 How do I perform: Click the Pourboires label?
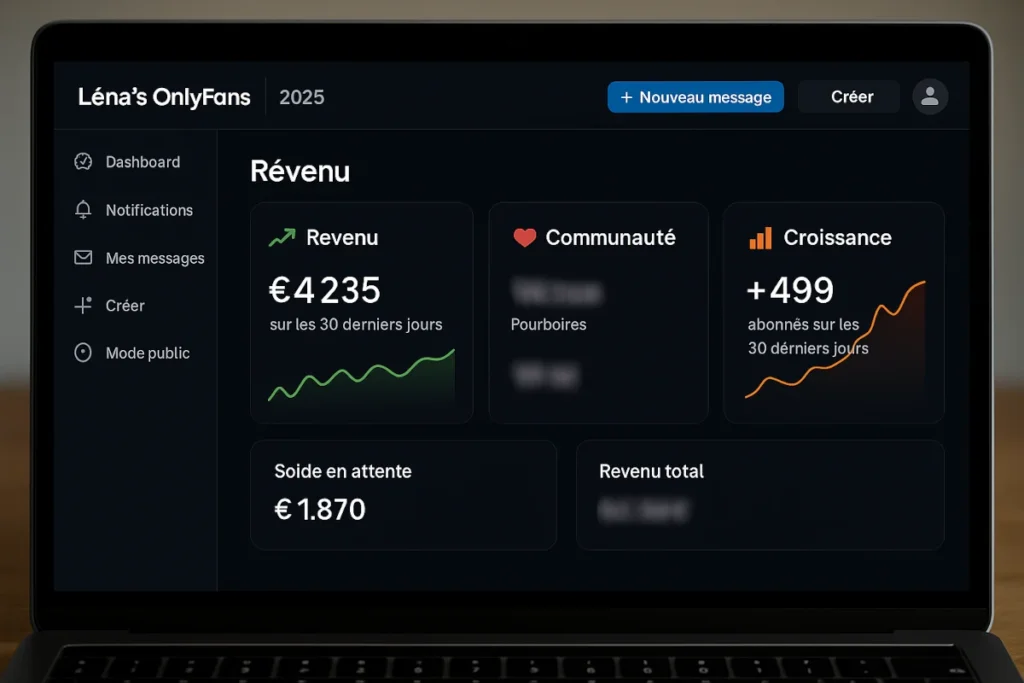[549, 325]
